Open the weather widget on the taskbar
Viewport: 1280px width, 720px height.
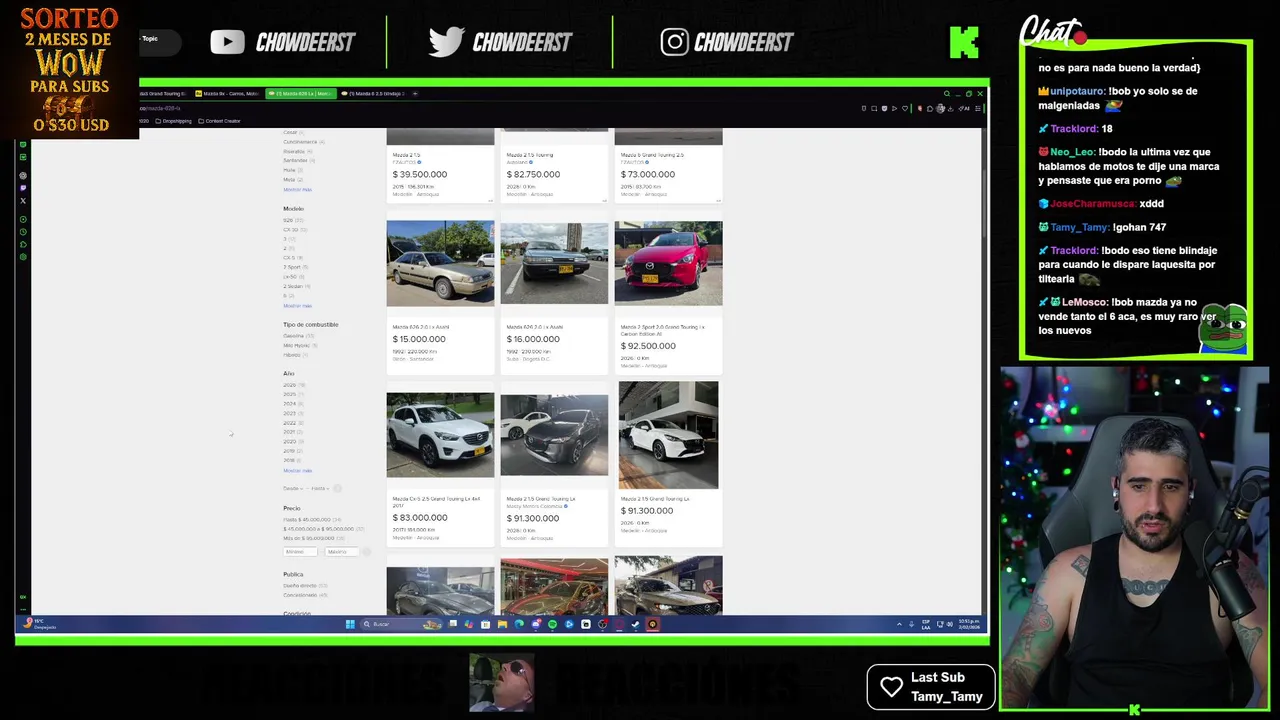[x=40, y=624]
